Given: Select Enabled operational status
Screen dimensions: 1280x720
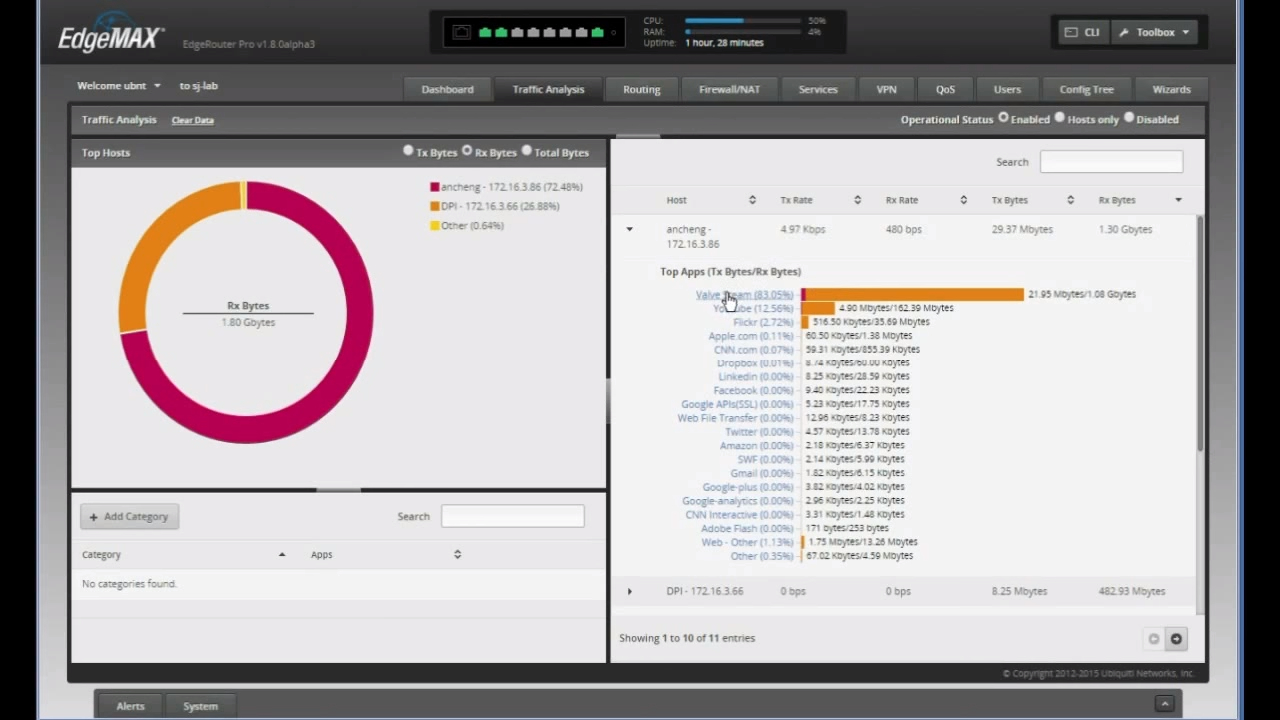Looking at the screenshot, I should (x=1003, y=118).
